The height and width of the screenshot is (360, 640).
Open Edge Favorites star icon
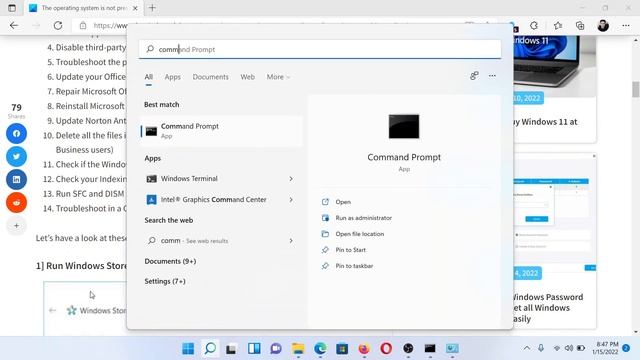(558, 25)
